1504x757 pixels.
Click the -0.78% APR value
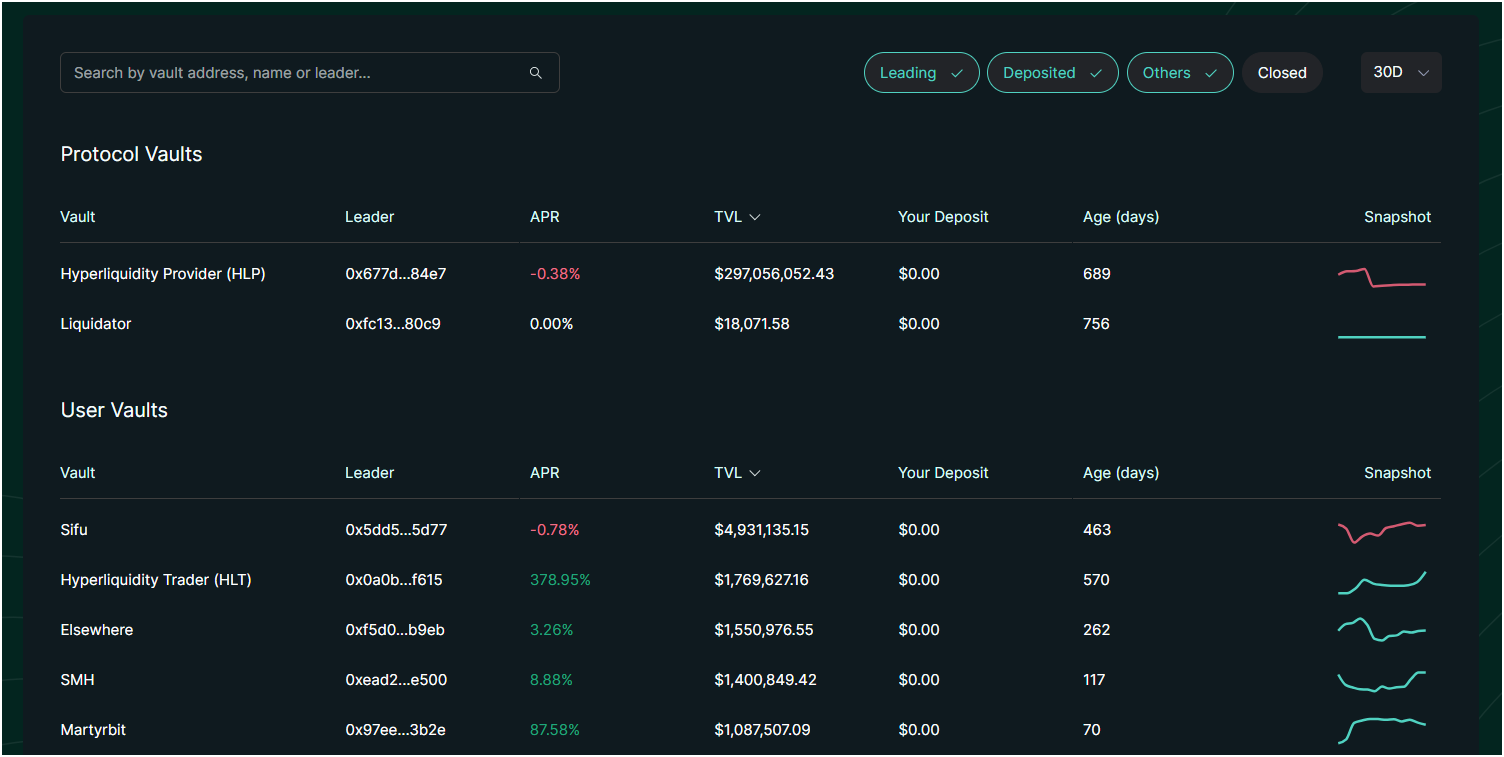(555, 530)
